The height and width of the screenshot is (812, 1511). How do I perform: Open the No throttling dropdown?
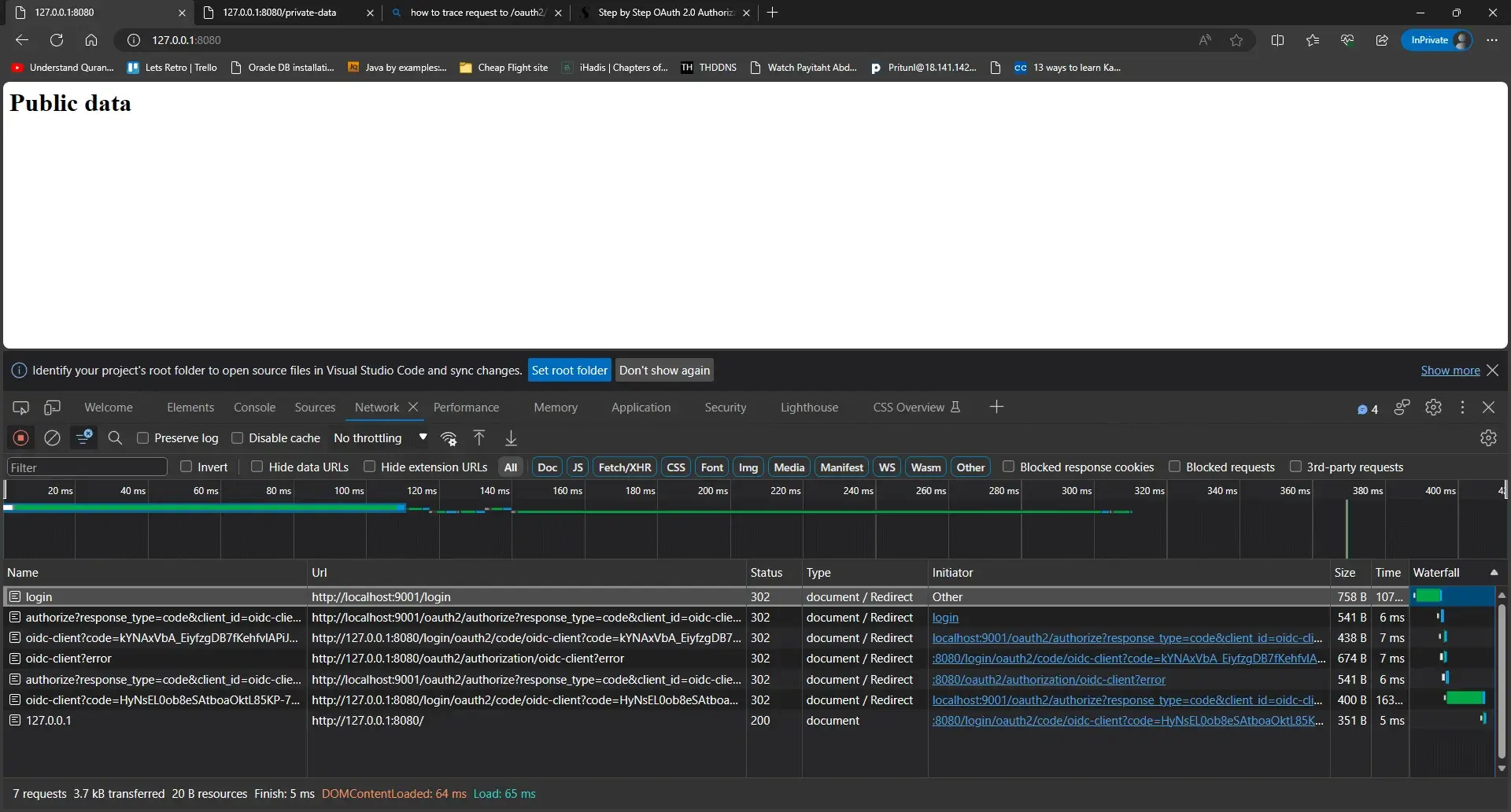[381, 437]
